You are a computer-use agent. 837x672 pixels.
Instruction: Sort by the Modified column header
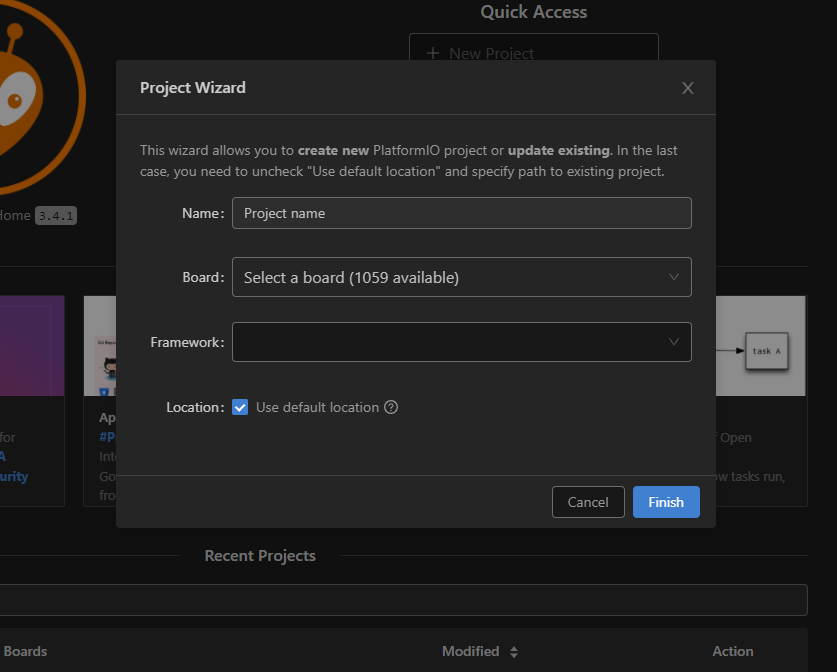coord(471,651)
